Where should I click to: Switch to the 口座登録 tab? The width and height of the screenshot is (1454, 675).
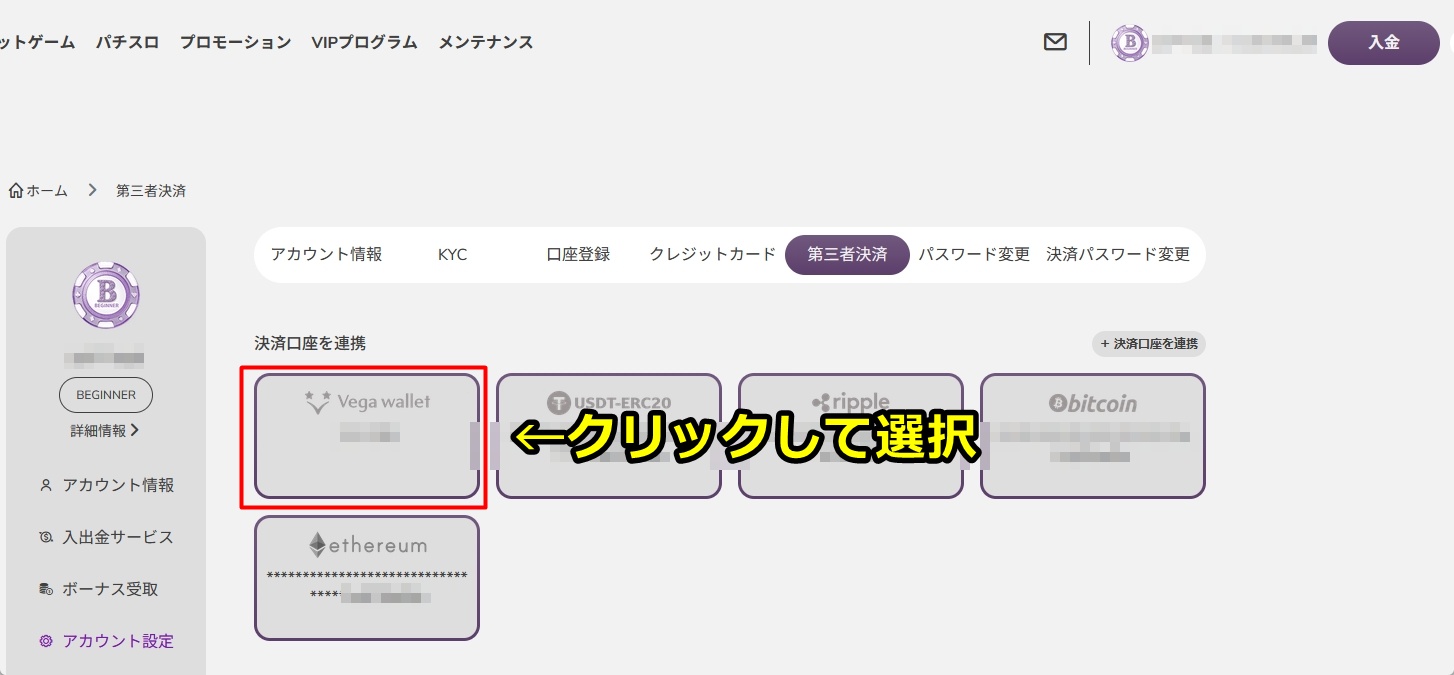[x=578, y=254]
